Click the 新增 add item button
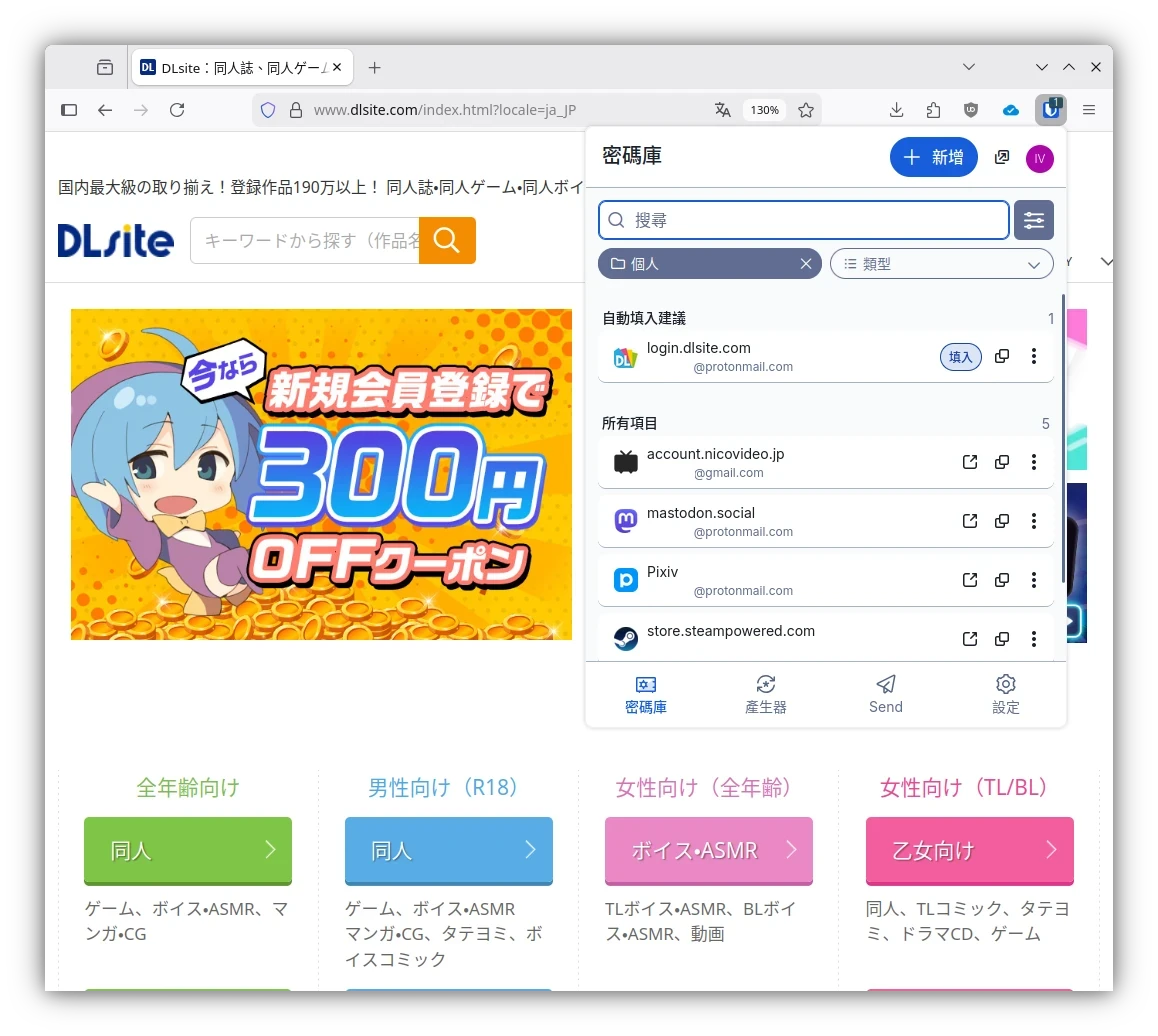The width and height of the screenshot is (1158, 1036). (933, 157)
